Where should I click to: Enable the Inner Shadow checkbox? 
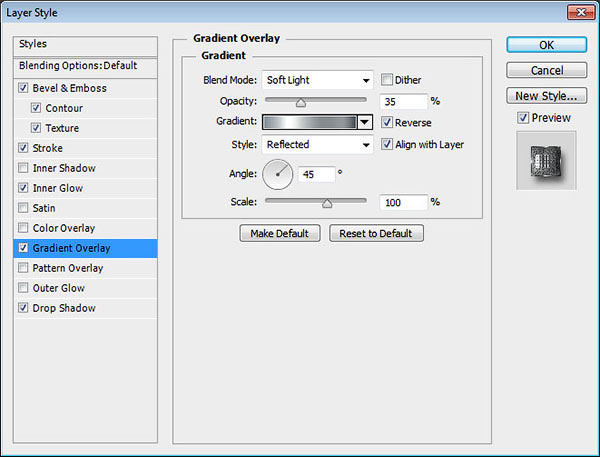pos(23,168)
